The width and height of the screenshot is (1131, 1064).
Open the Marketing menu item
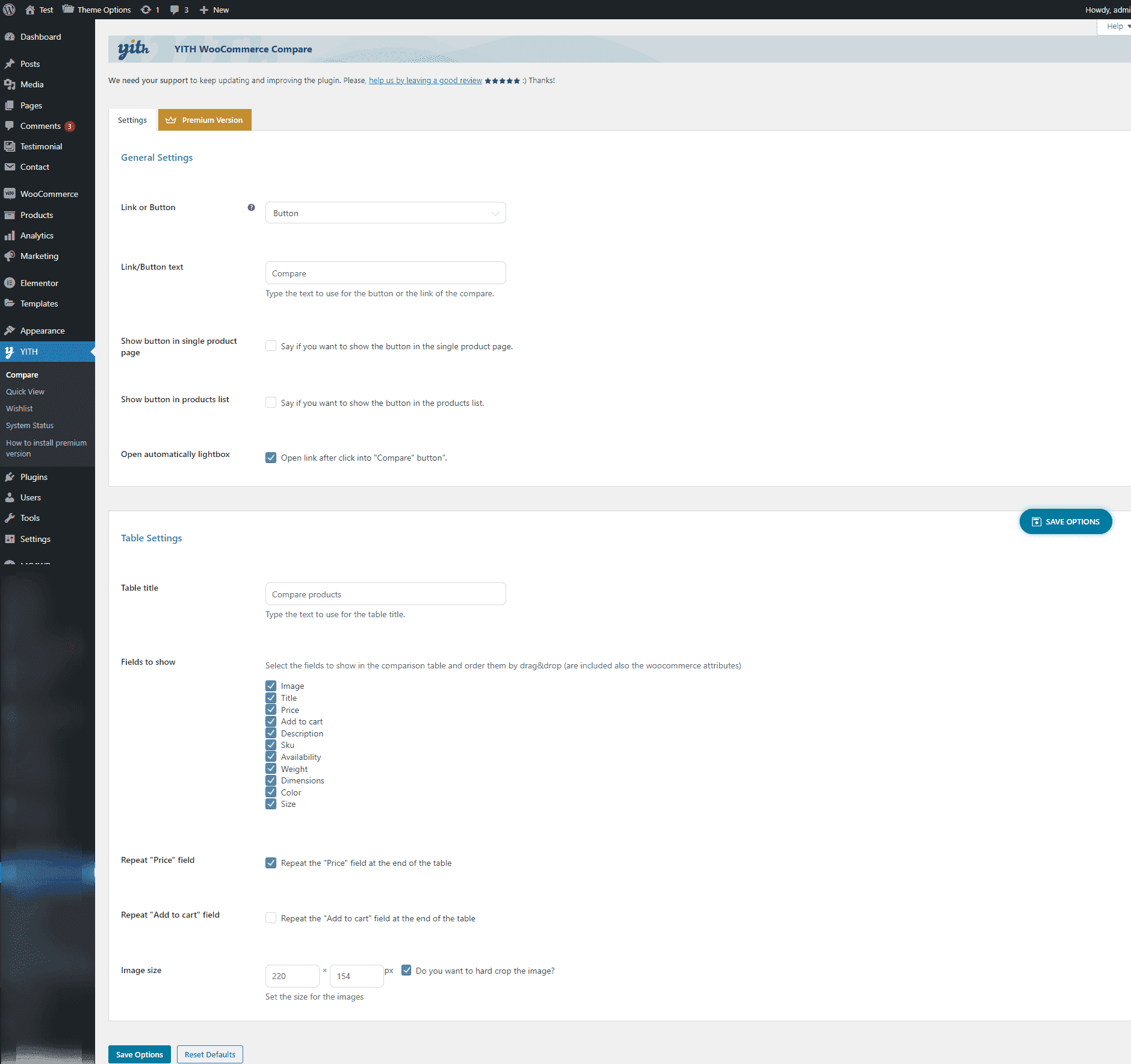(39, 256)
